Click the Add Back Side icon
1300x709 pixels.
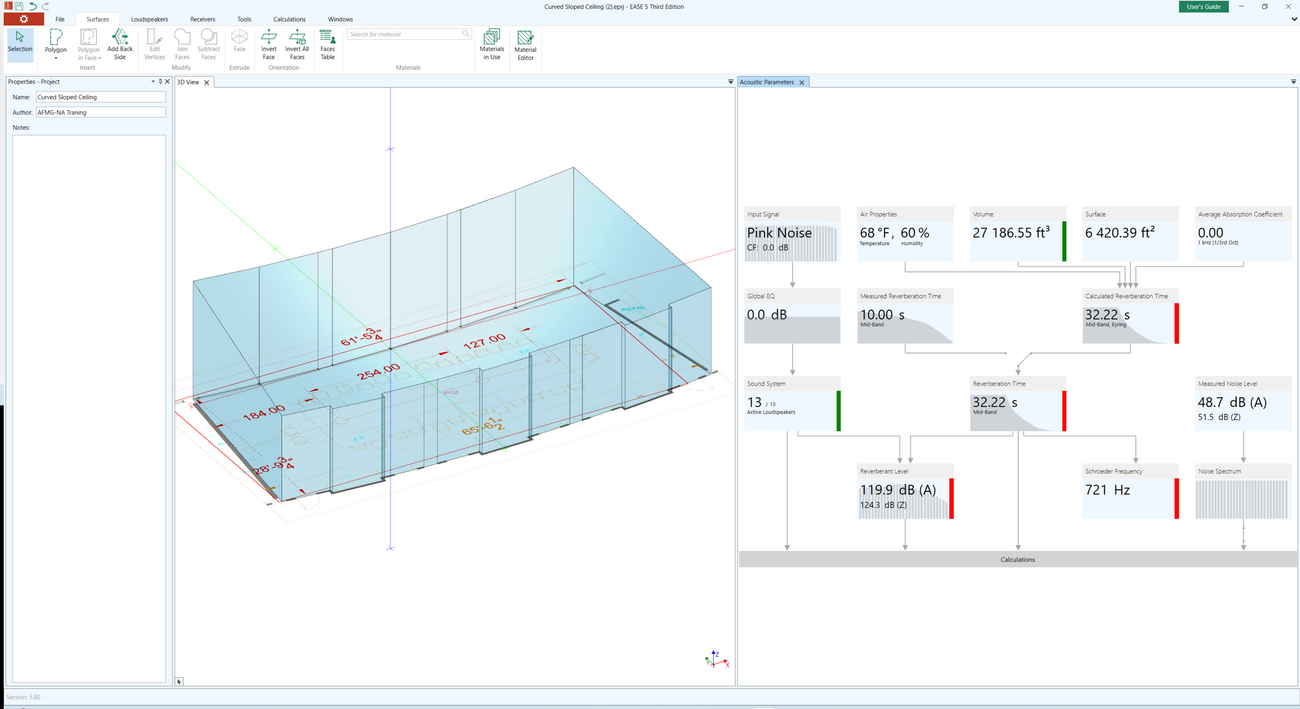(120, 43)
